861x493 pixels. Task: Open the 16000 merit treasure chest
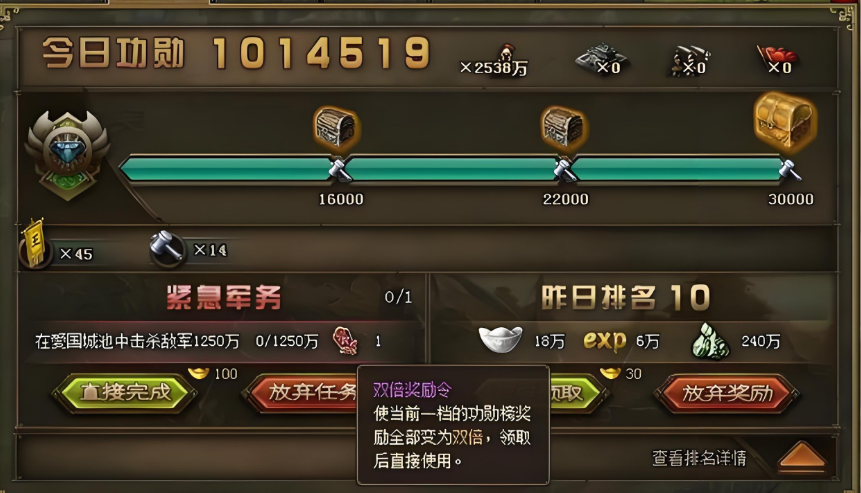point(336,127)
